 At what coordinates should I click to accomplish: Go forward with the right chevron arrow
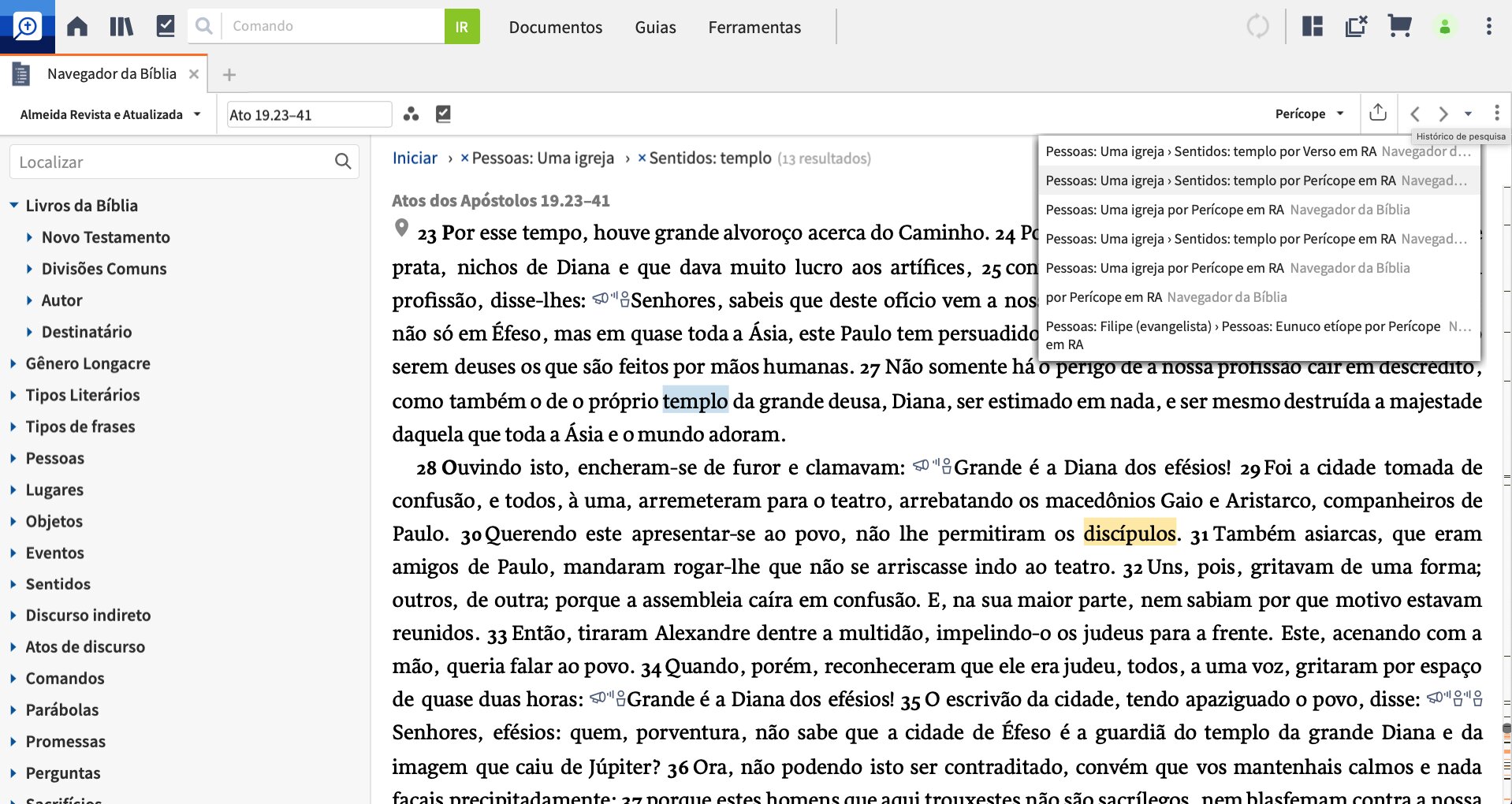1443,114
